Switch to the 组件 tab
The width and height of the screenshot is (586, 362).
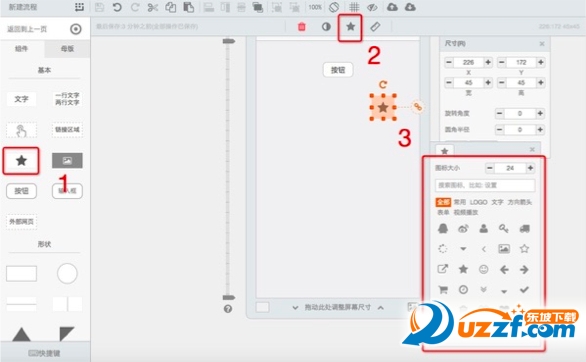tap(22, 49)
